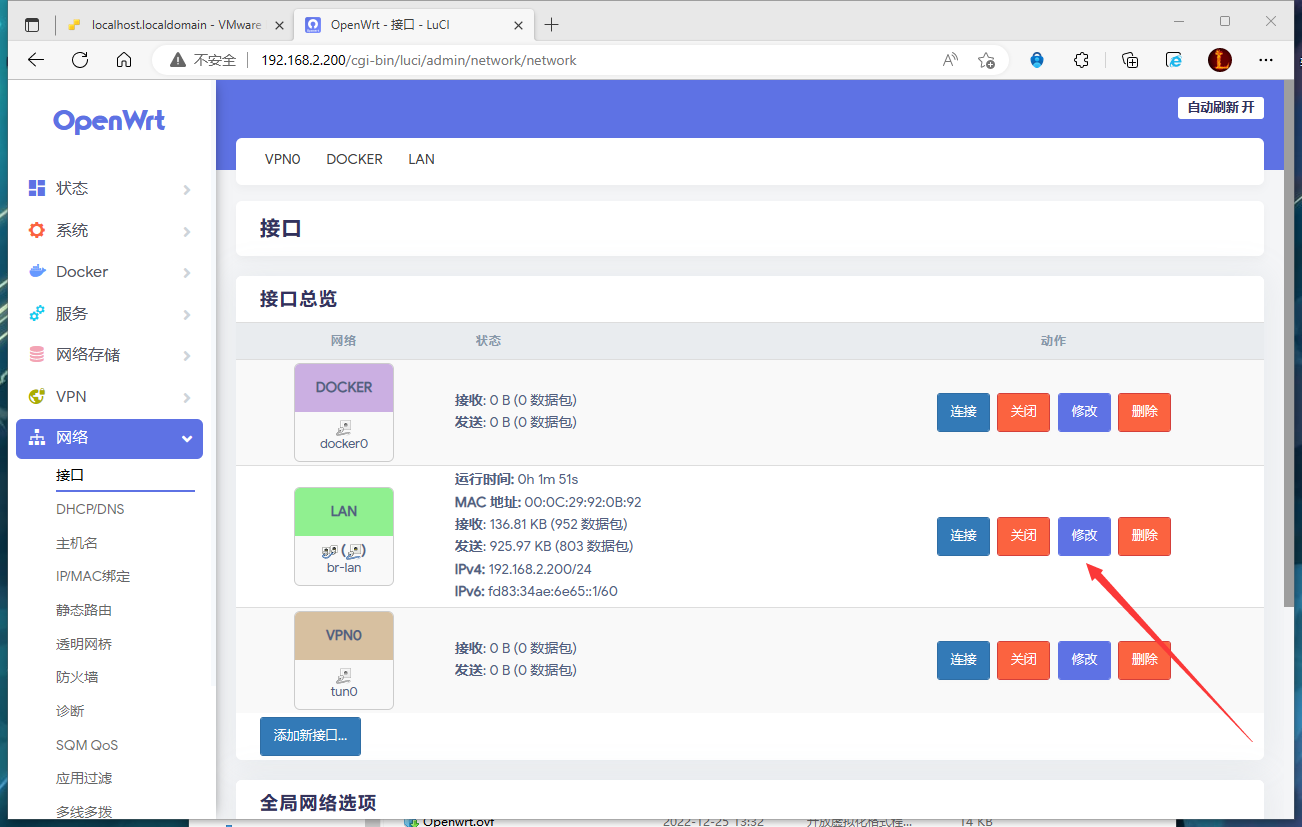
Task: Click the tun0 interface icon
Action: tap(343, 675)
